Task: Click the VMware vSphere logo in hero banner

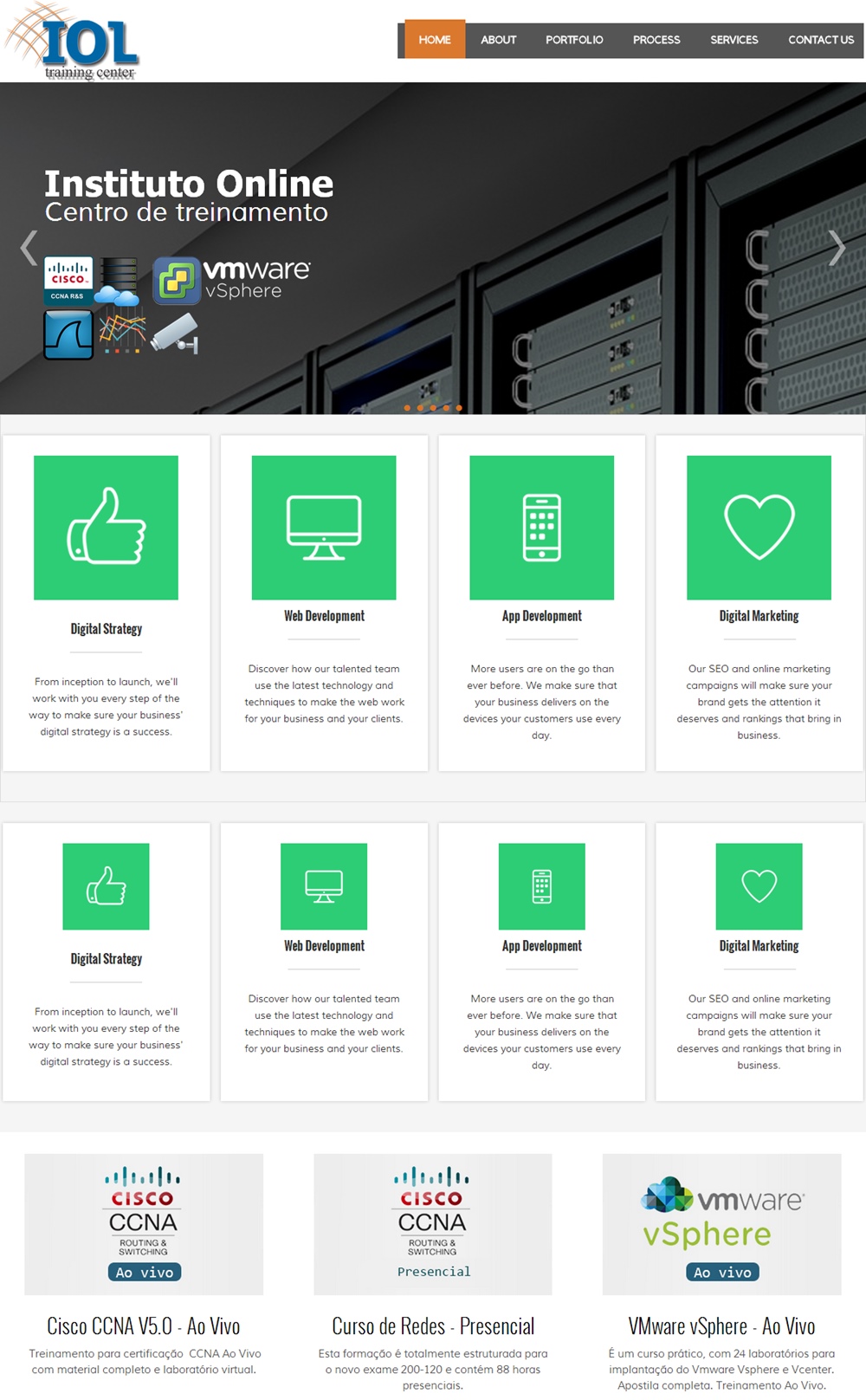Action: pos(232,281)
